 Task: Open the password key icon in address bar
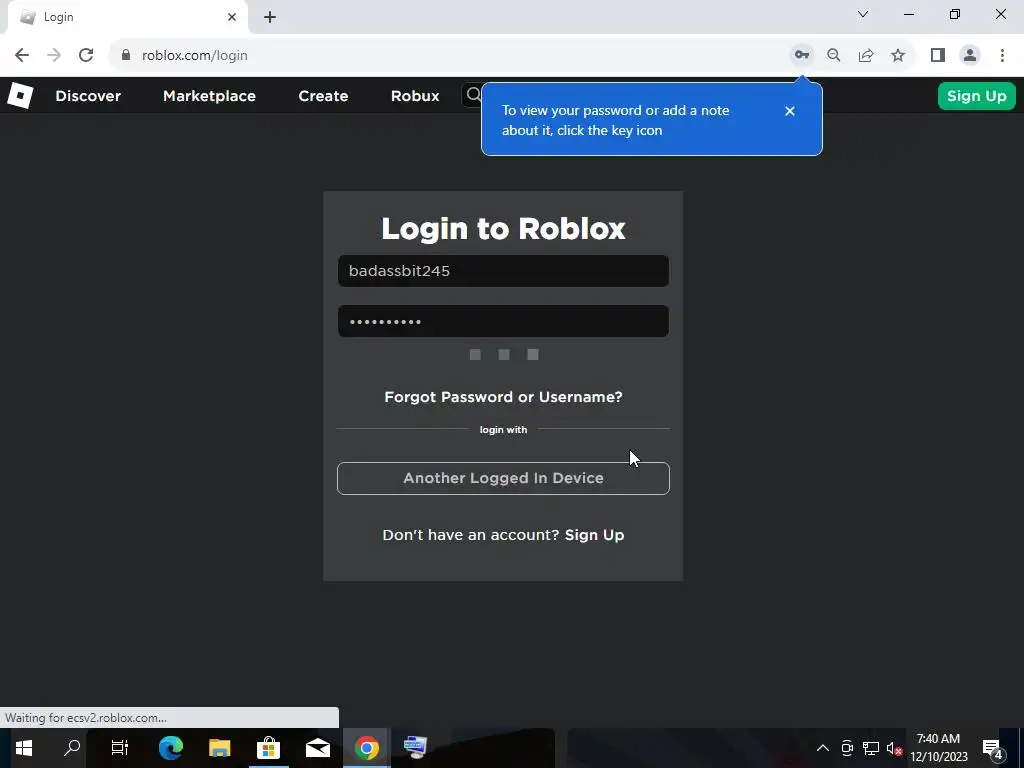802,56
